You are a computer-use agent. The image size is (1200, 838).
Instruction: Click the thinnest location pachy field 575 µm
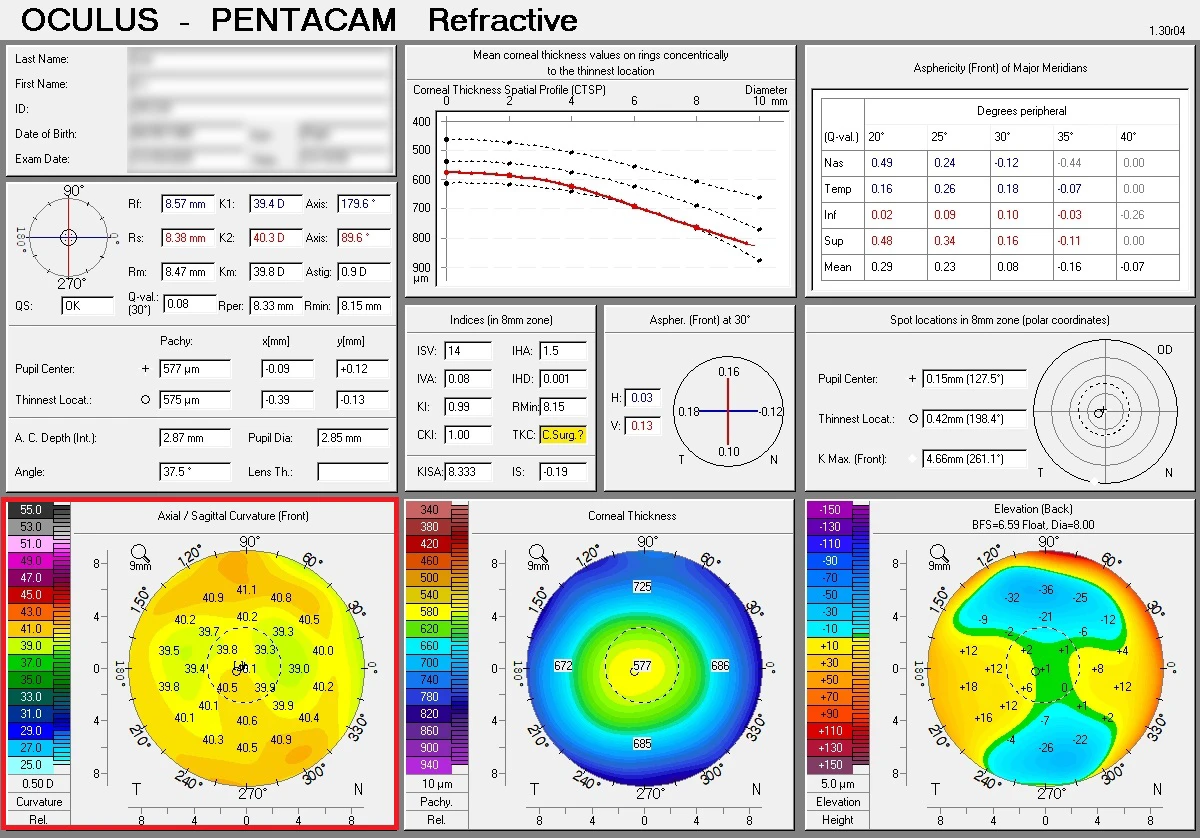[194, 400]
